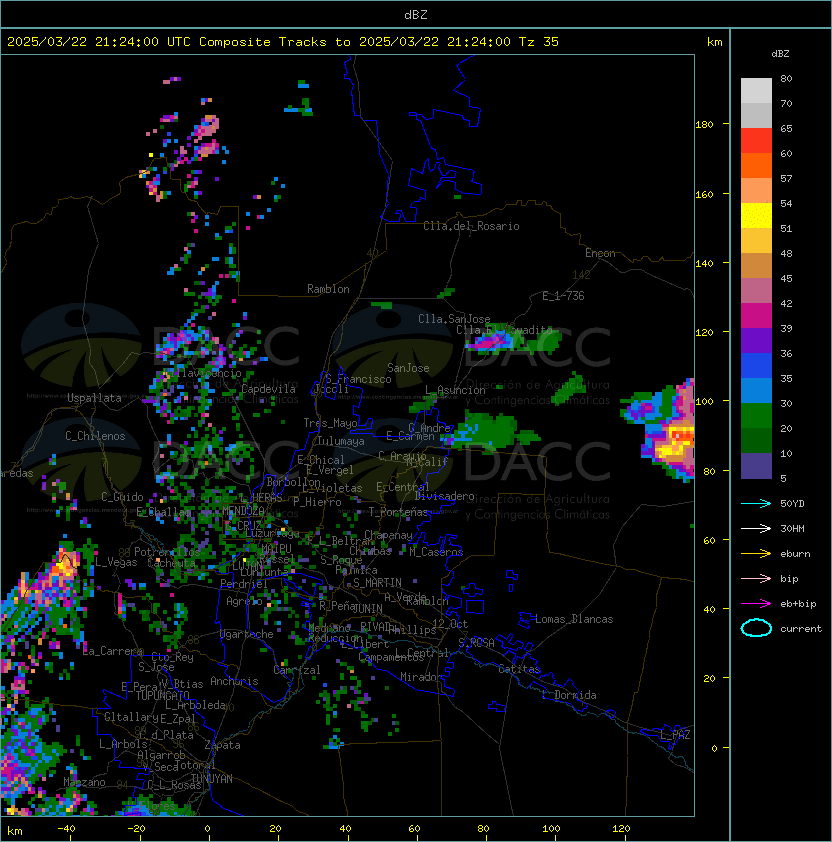Click the 'Mirador' map label
This screenshot has height=842, width=832.
click(x=422, y=677)
